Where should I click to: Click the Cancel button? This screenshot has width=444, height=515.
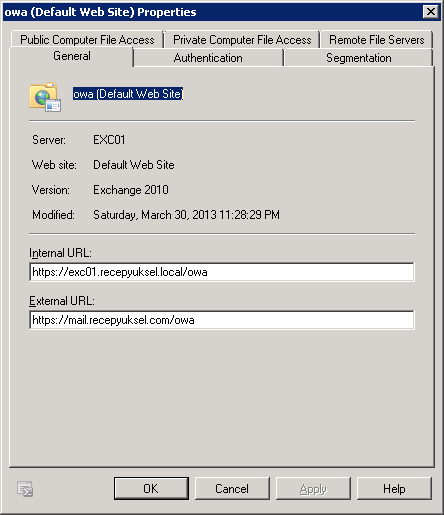(232, 489)
